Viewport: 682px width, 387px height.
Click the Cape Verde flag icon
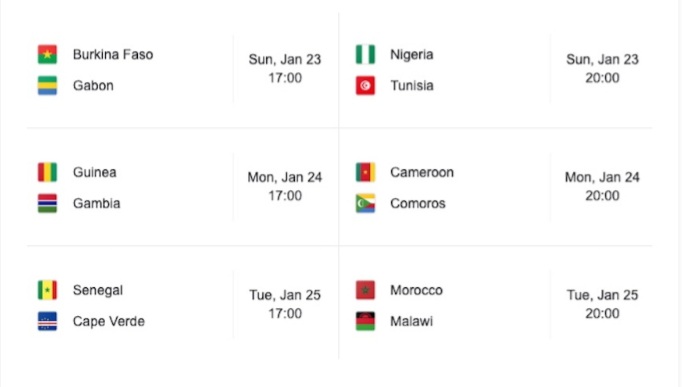point(47,321)
